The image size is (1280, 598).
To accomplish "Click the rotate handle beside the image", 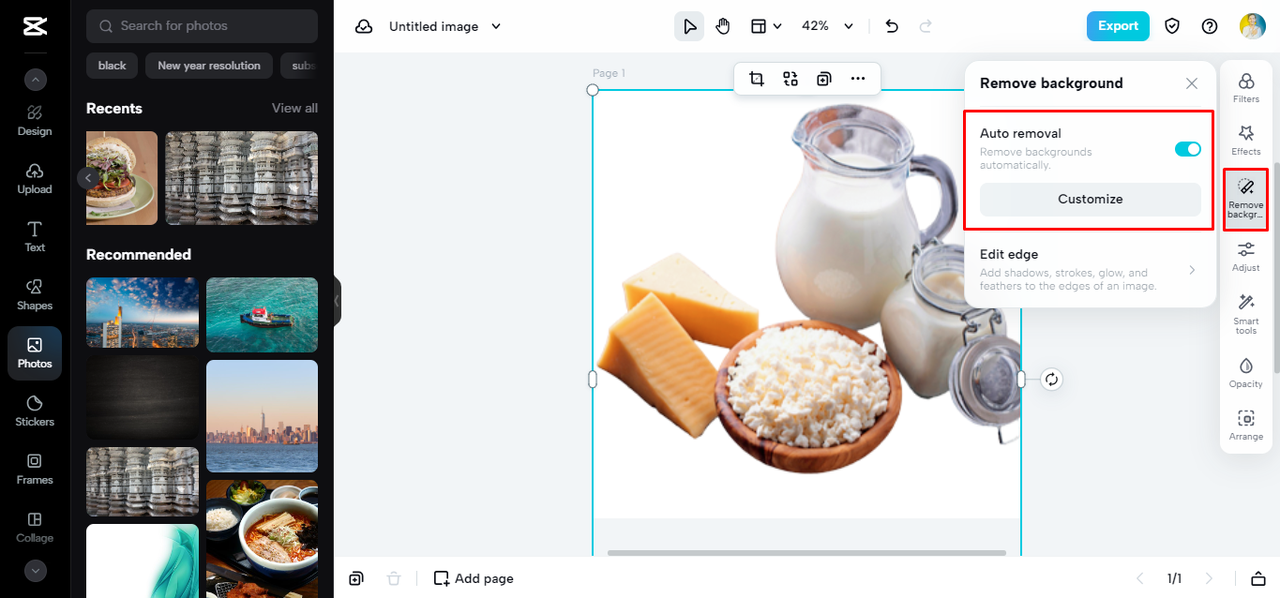I will click(x=1051, y=379).
